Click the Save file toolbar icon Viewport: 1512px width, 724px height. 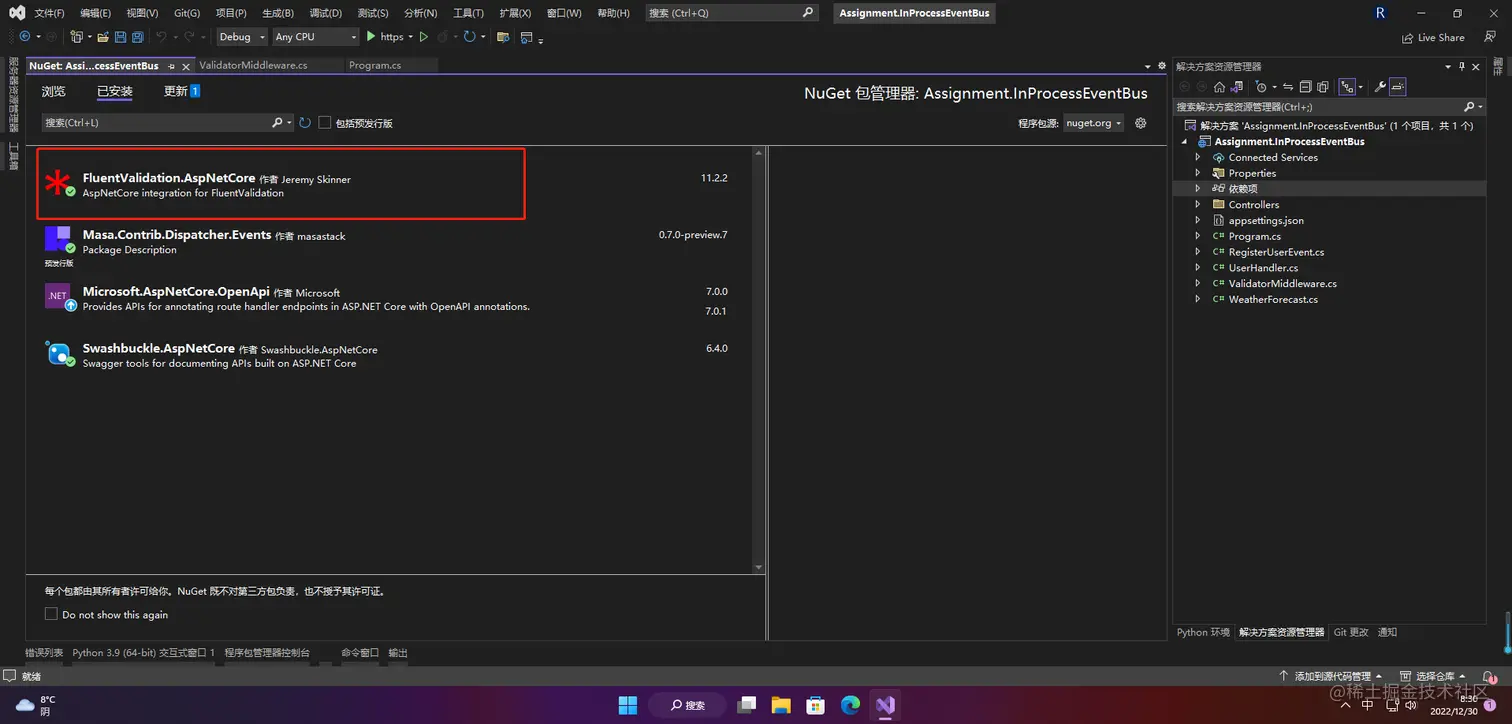pyautogui.click(x=120, y=37)
